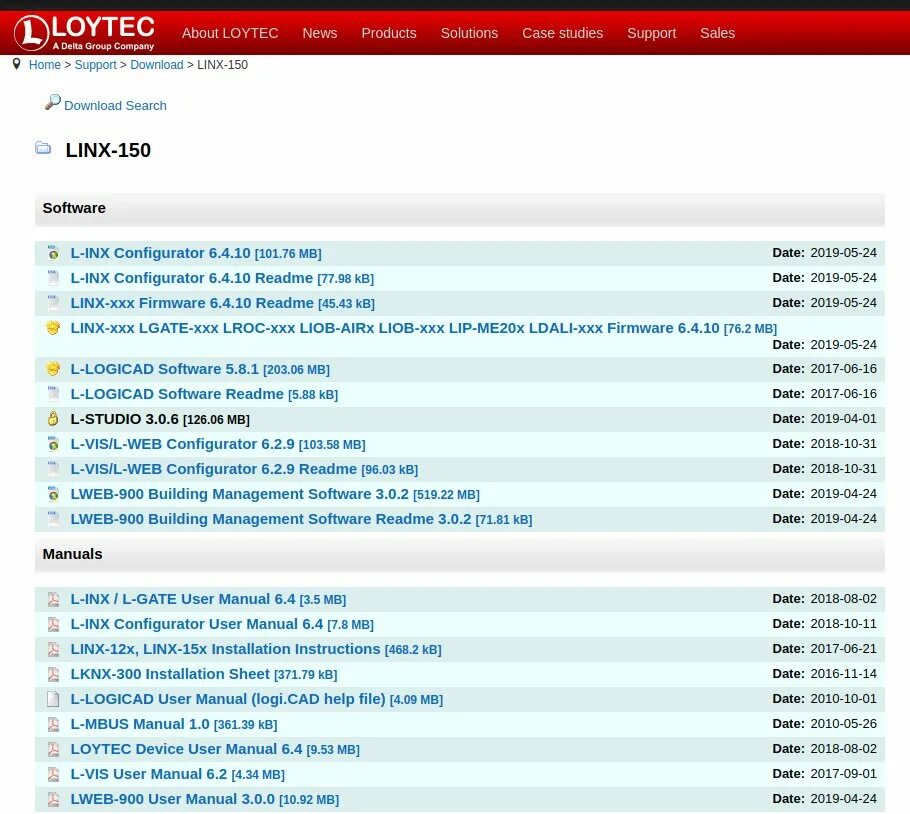The height and width of the screenshot is (814, 910).
Task: Open the L-MBUS Manual 1.0
Action: 139,723
